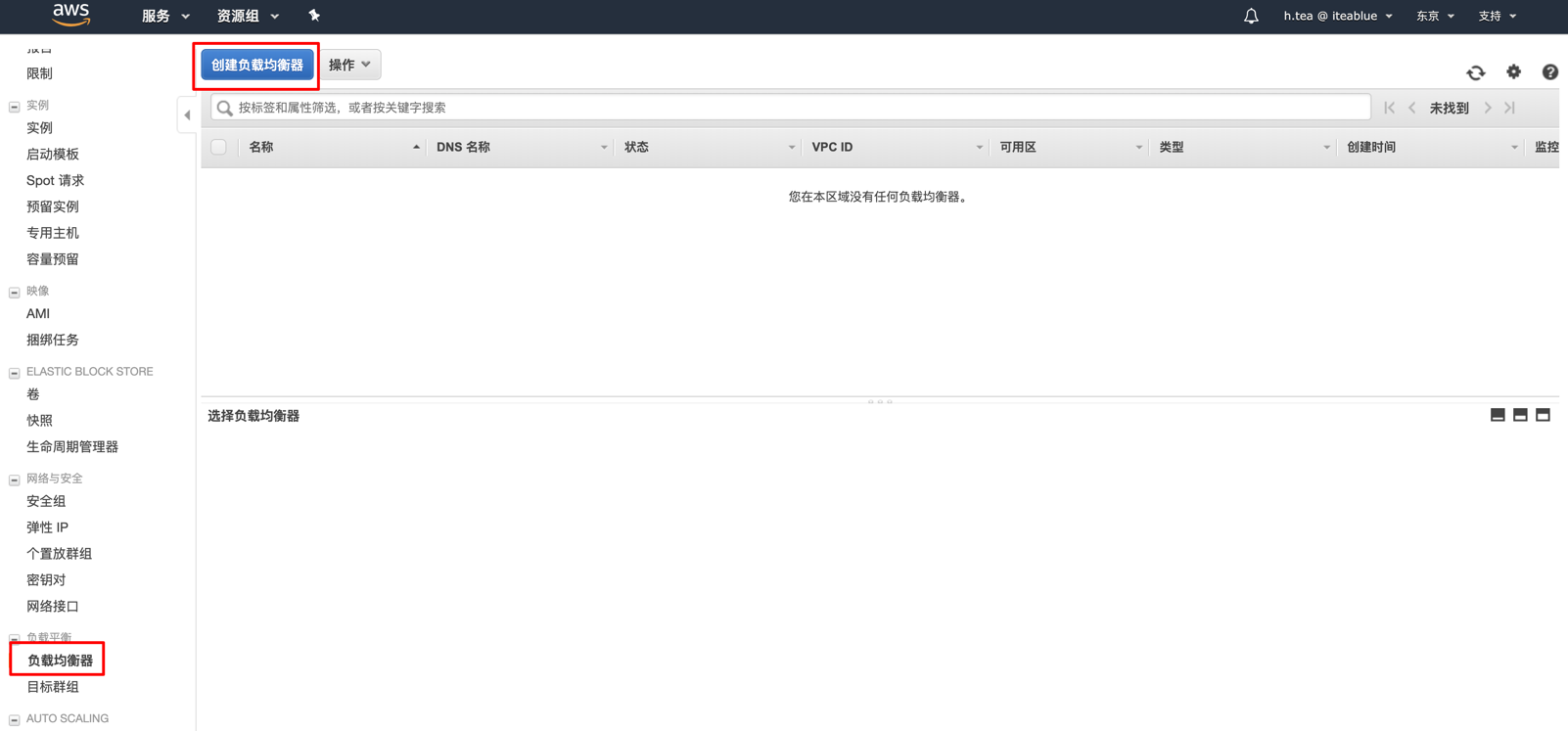The image size is (1568, 731).
Task: Collapse the ELASTIC BLOCK STORE section
Action: (x=15, y=373)
